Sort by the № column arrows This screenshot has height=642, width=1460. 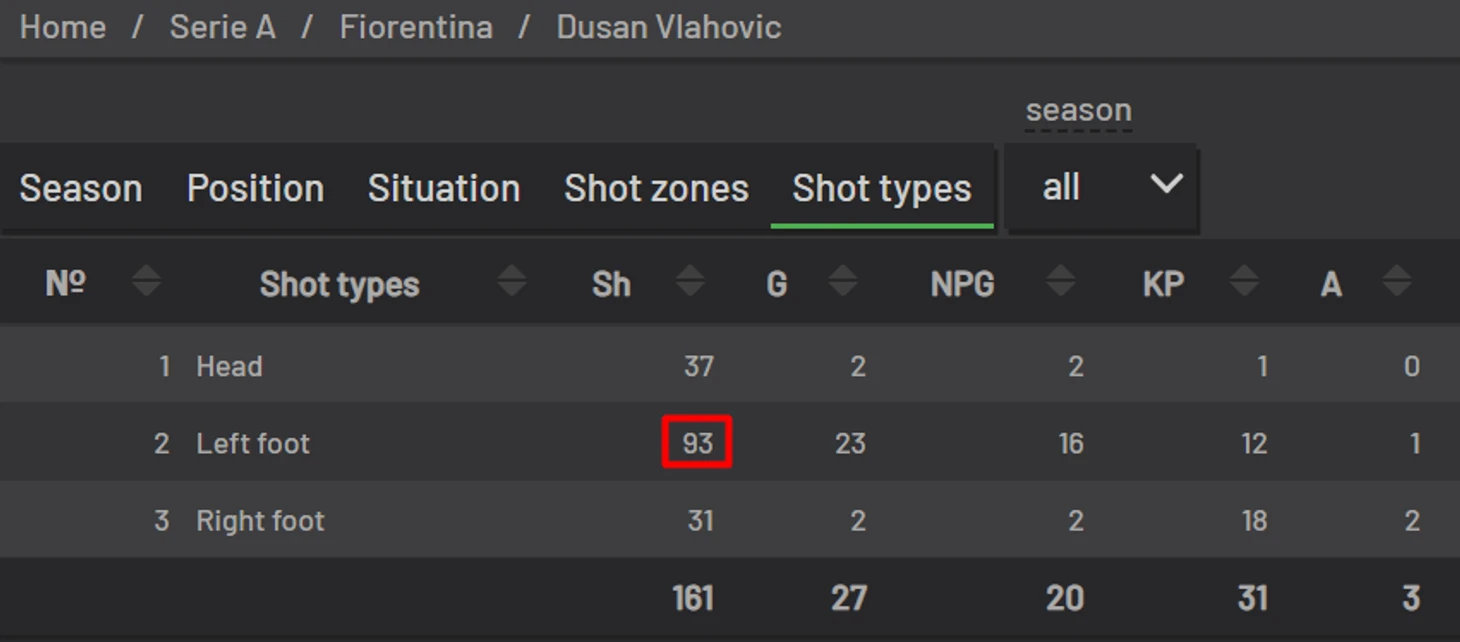146,283
